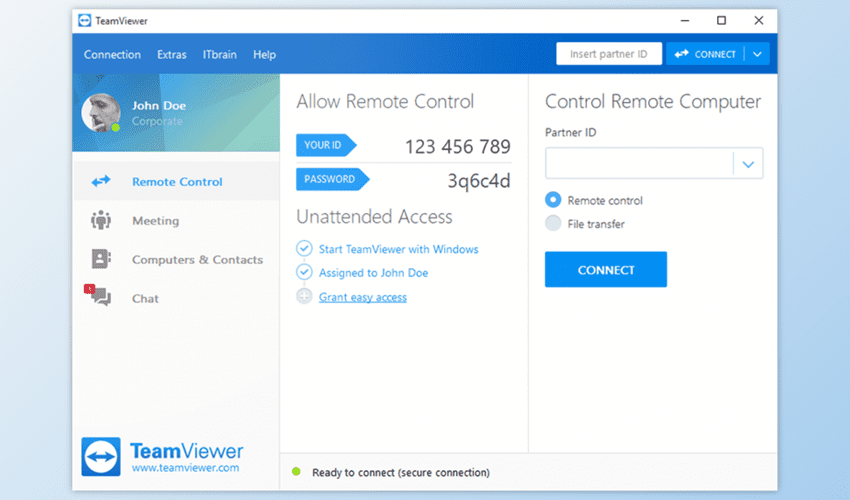Click the Insert partner ID field
The image size is (850, 500).
click(x=609, y=54)
